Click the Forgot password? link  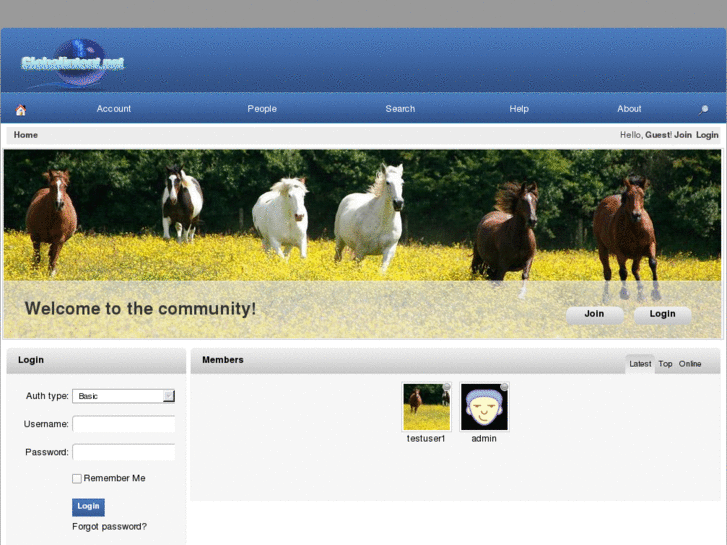109,526
